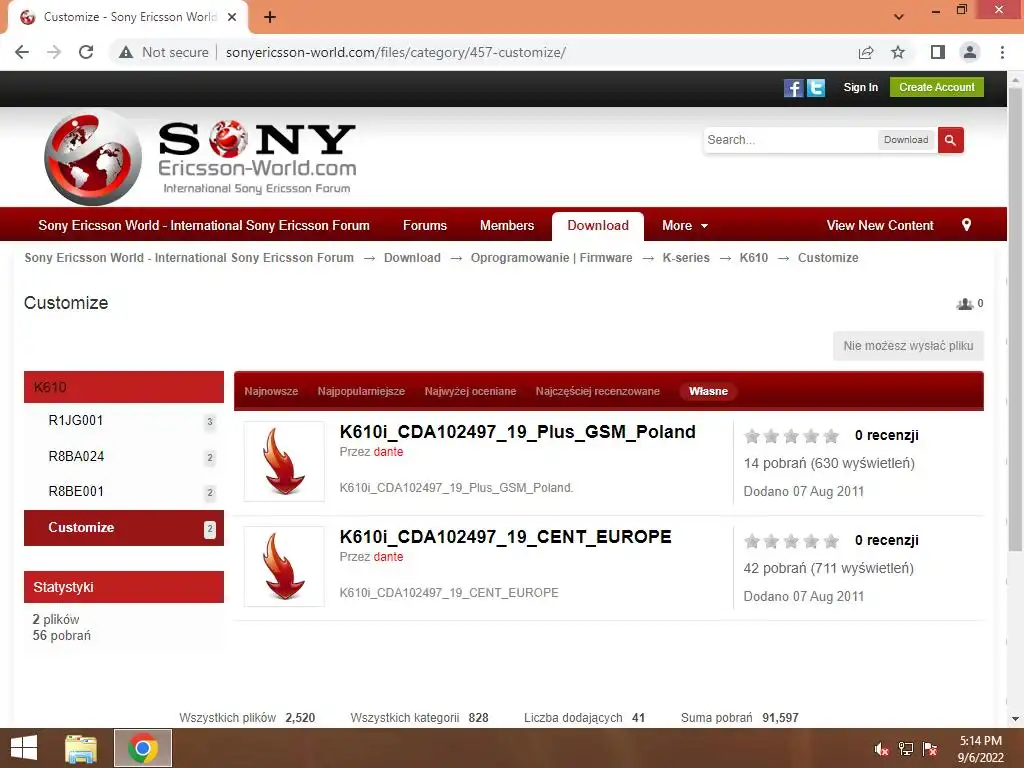
Task: Open the tab search chevron in the title bar
Action: 899,17
